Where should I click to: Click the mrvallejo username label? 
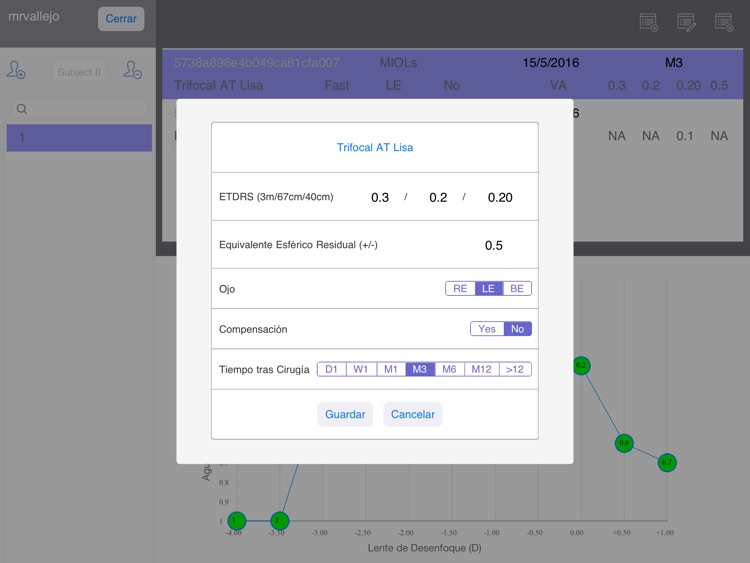point(33,16)
